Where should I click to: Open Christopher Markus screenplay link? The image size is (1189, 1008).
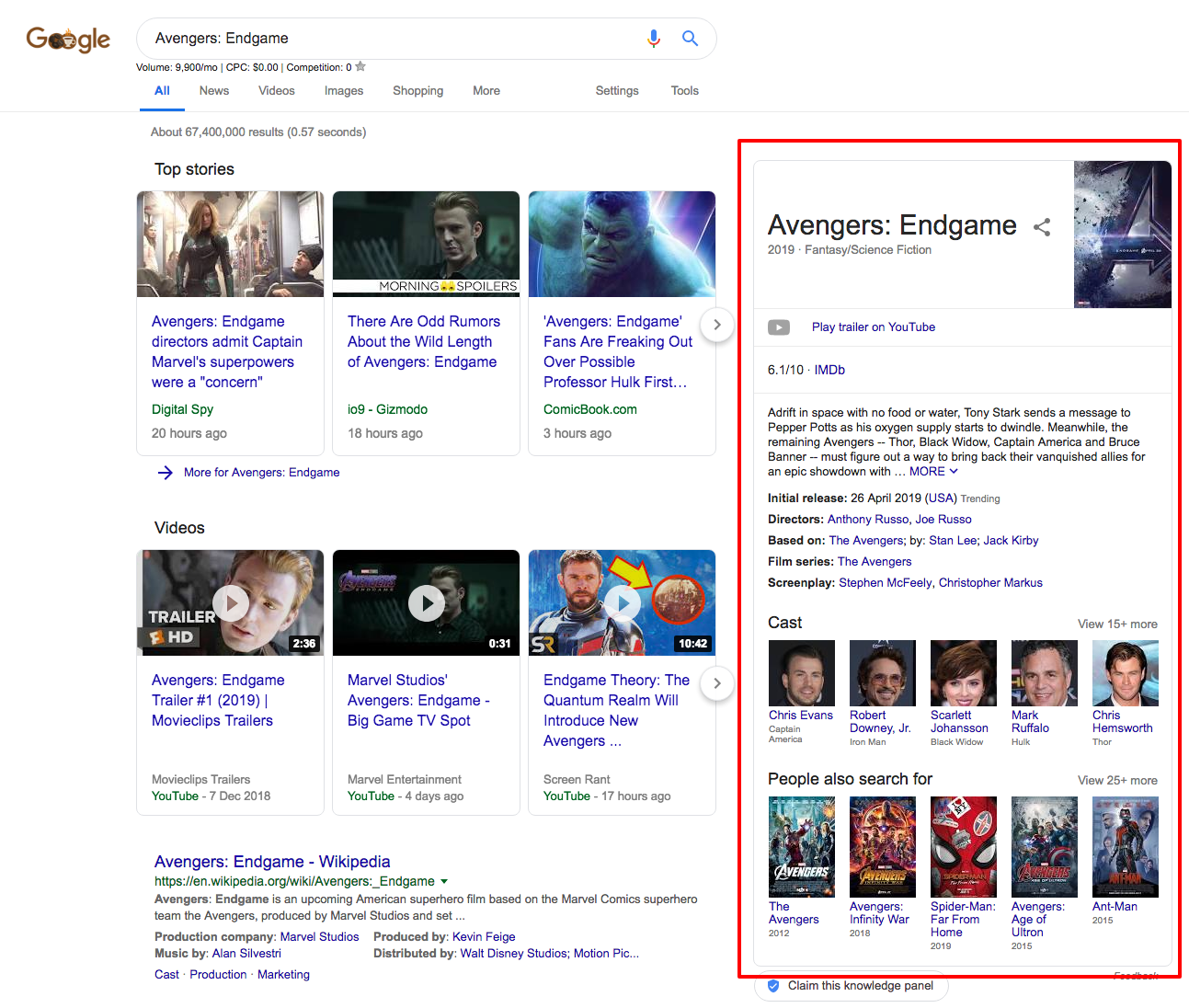990,583
